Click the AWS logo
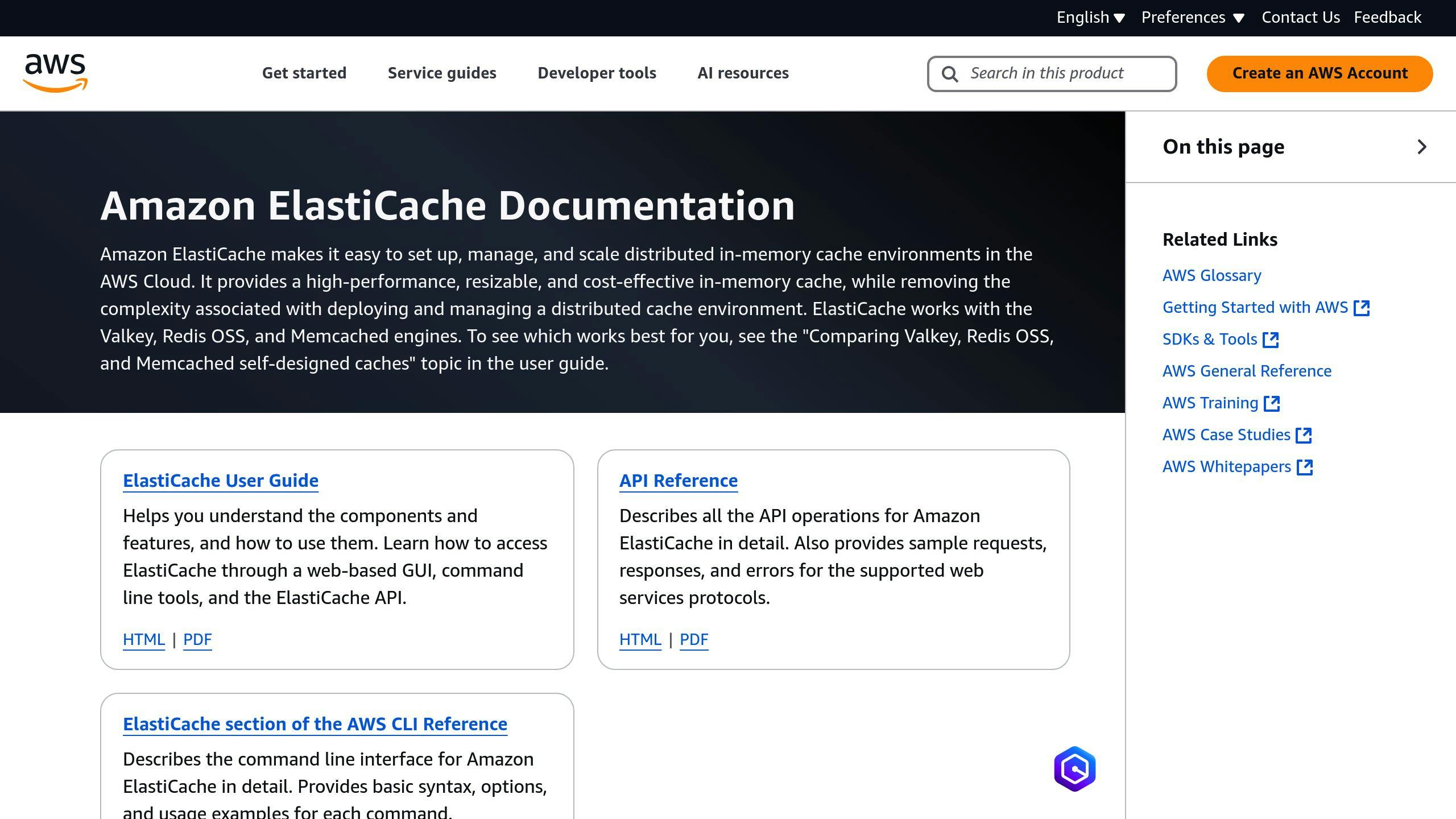Image resolution: width=1456 pixels, height=819 pixels. click(x=55, y=73)
